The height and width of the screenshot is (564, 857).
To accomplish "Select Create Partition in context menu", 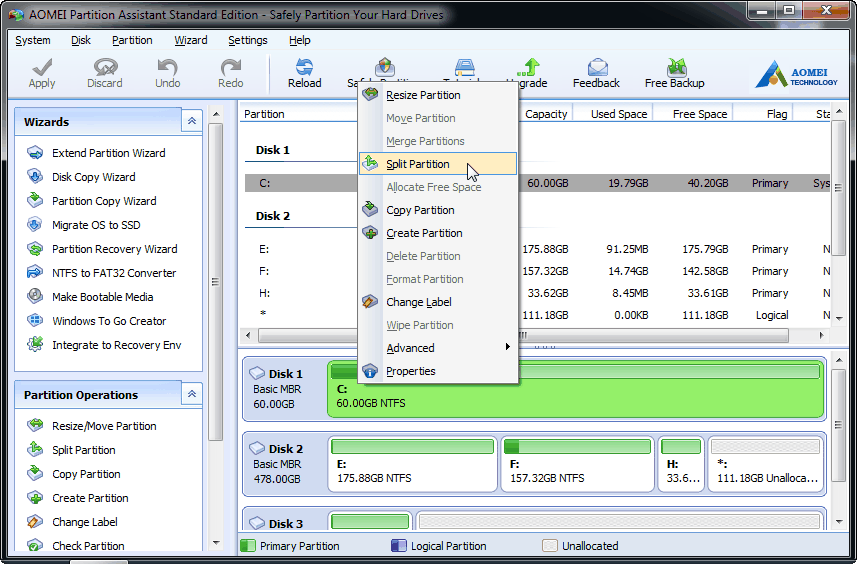I will point(438,233).
